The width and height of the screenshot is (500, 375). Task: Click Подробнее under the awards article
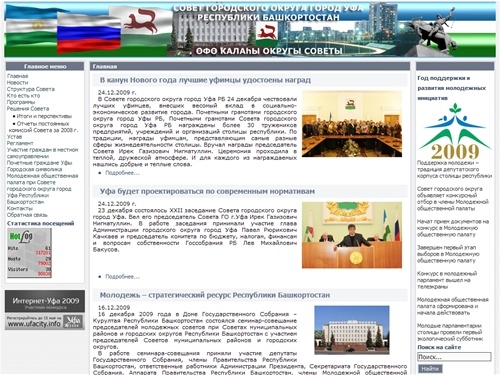click(x=122, y=173)
